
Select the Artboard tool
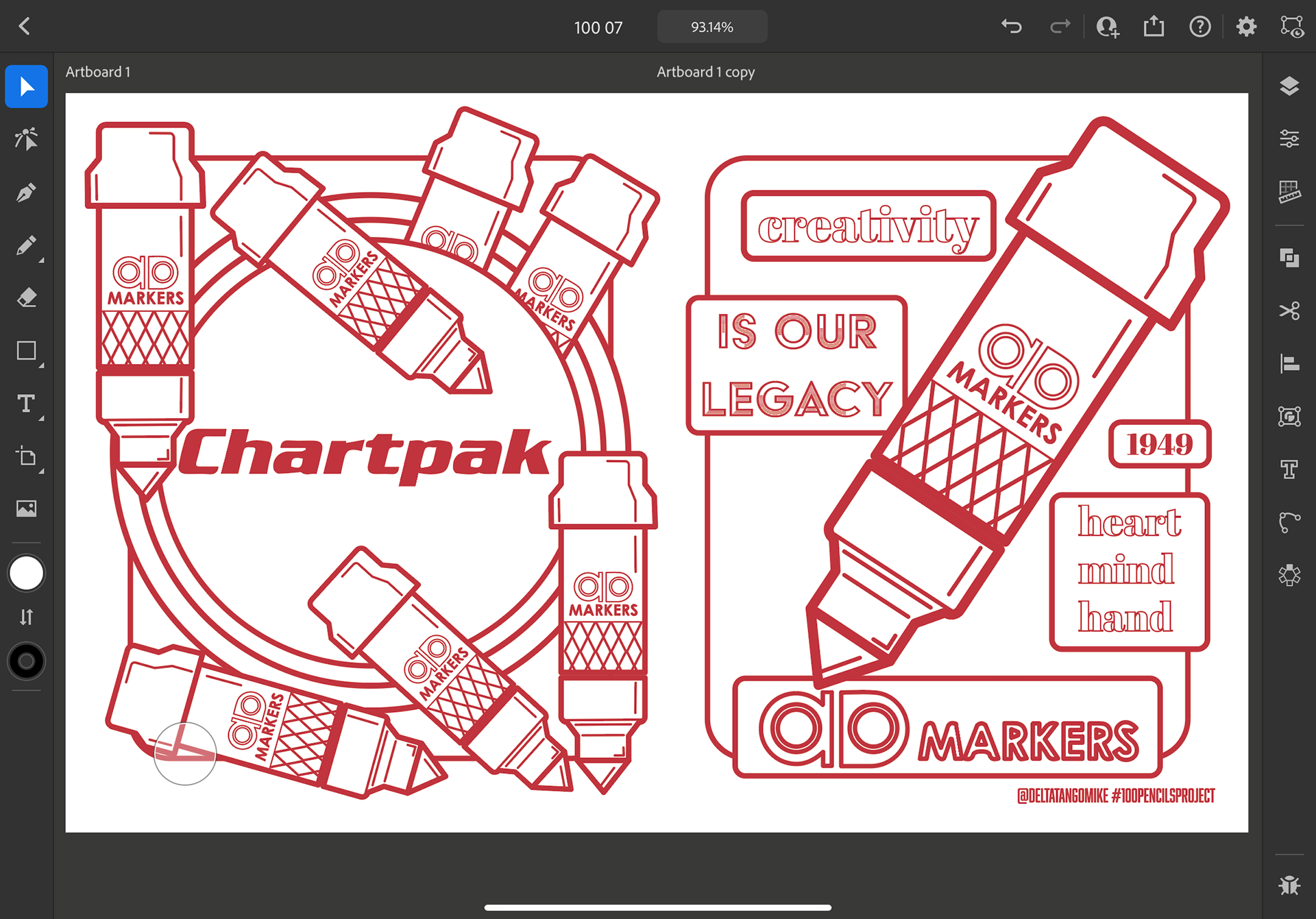[x=26, y=456]
